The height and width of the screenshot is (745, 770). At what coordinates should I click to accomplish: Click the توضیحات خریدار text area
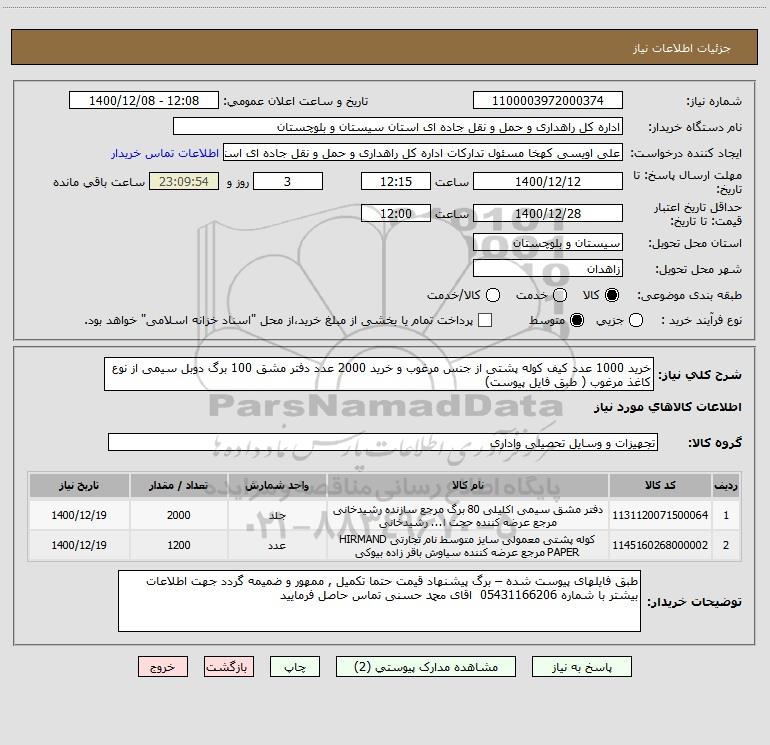[379, 601]
